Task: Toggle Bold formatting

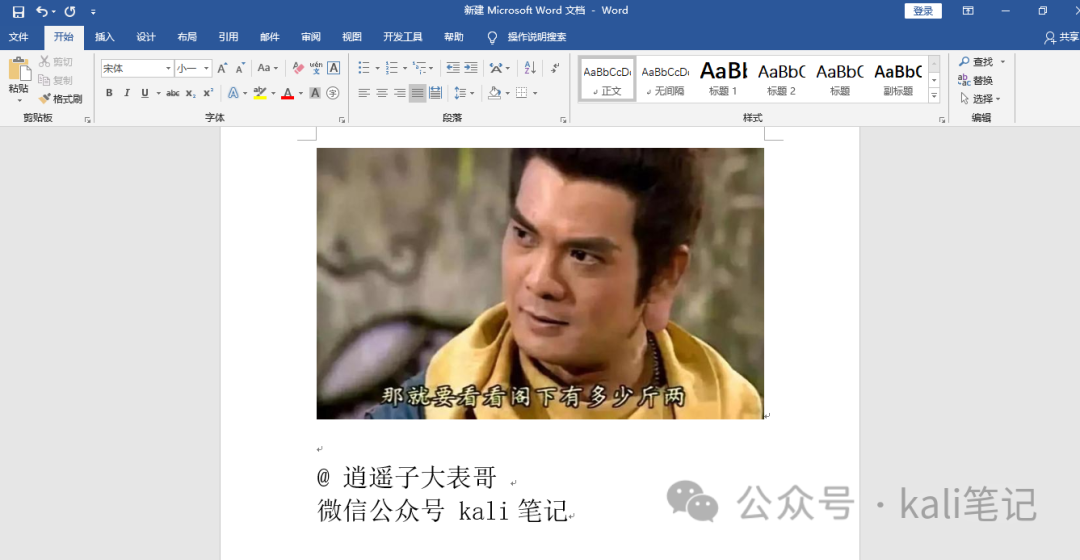Action: 109,93
